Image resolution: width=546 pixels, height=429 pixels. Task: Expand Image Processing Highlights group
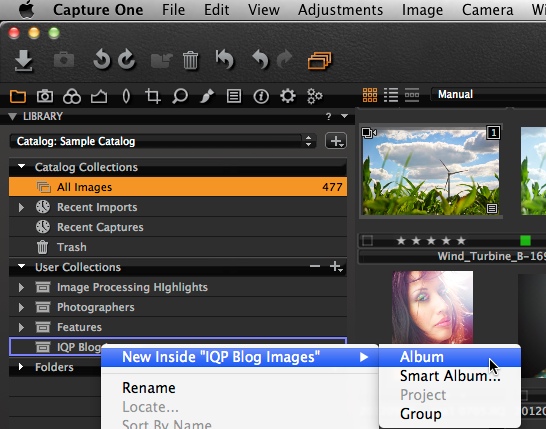point(21,287)
